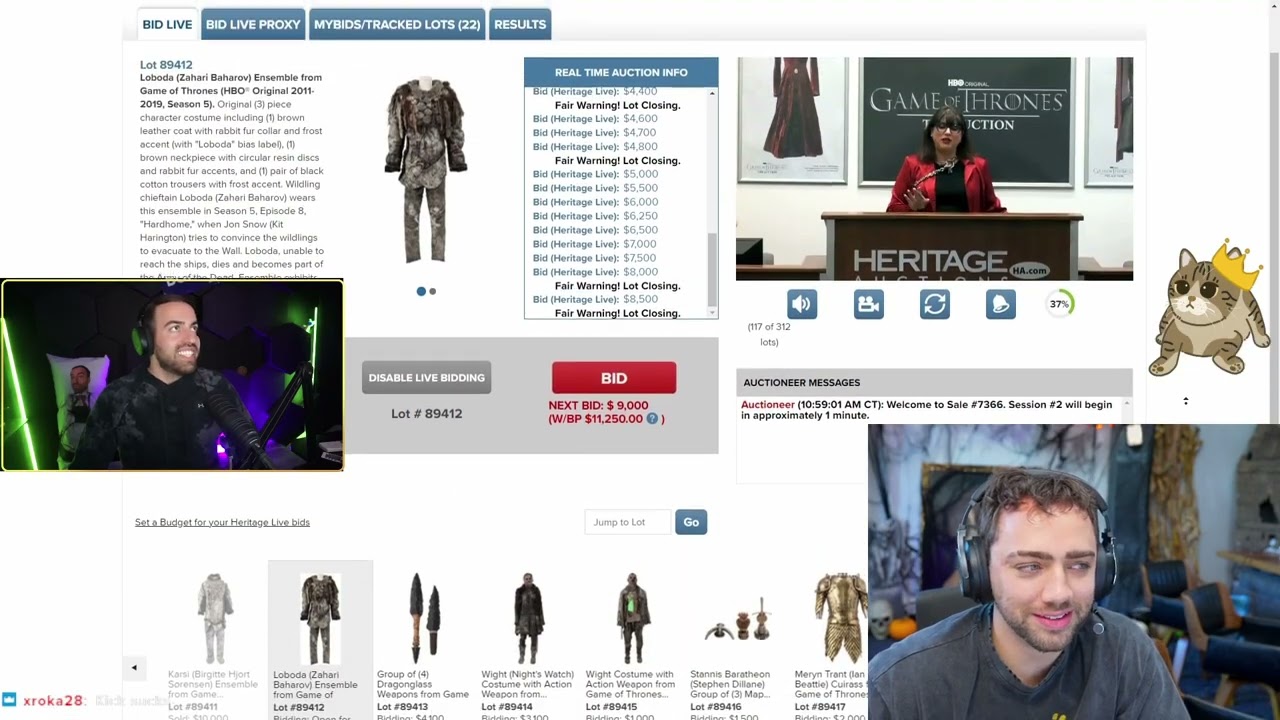Image resolution: width=1280 pixels, height=720 pixels.
Task: Click the Heritage Auctions live video feed
Action: tap(935, 169)
